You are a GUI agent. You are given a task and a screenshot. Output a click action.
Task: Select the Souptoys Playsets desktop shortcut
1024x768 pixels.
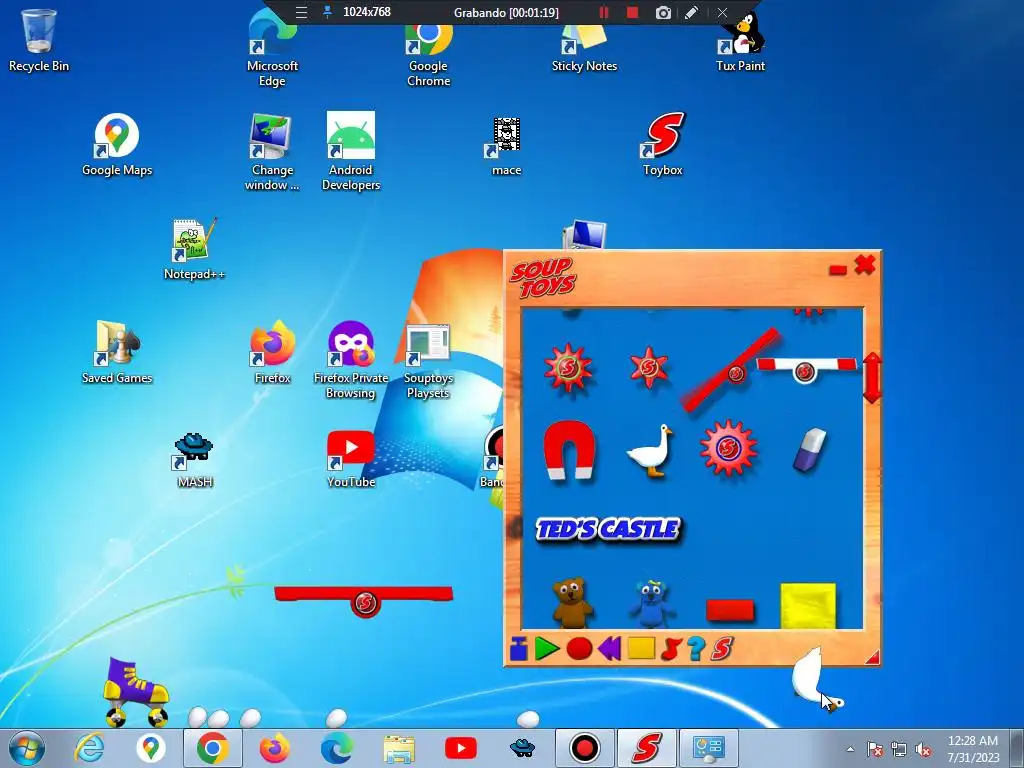coord(428,361)
